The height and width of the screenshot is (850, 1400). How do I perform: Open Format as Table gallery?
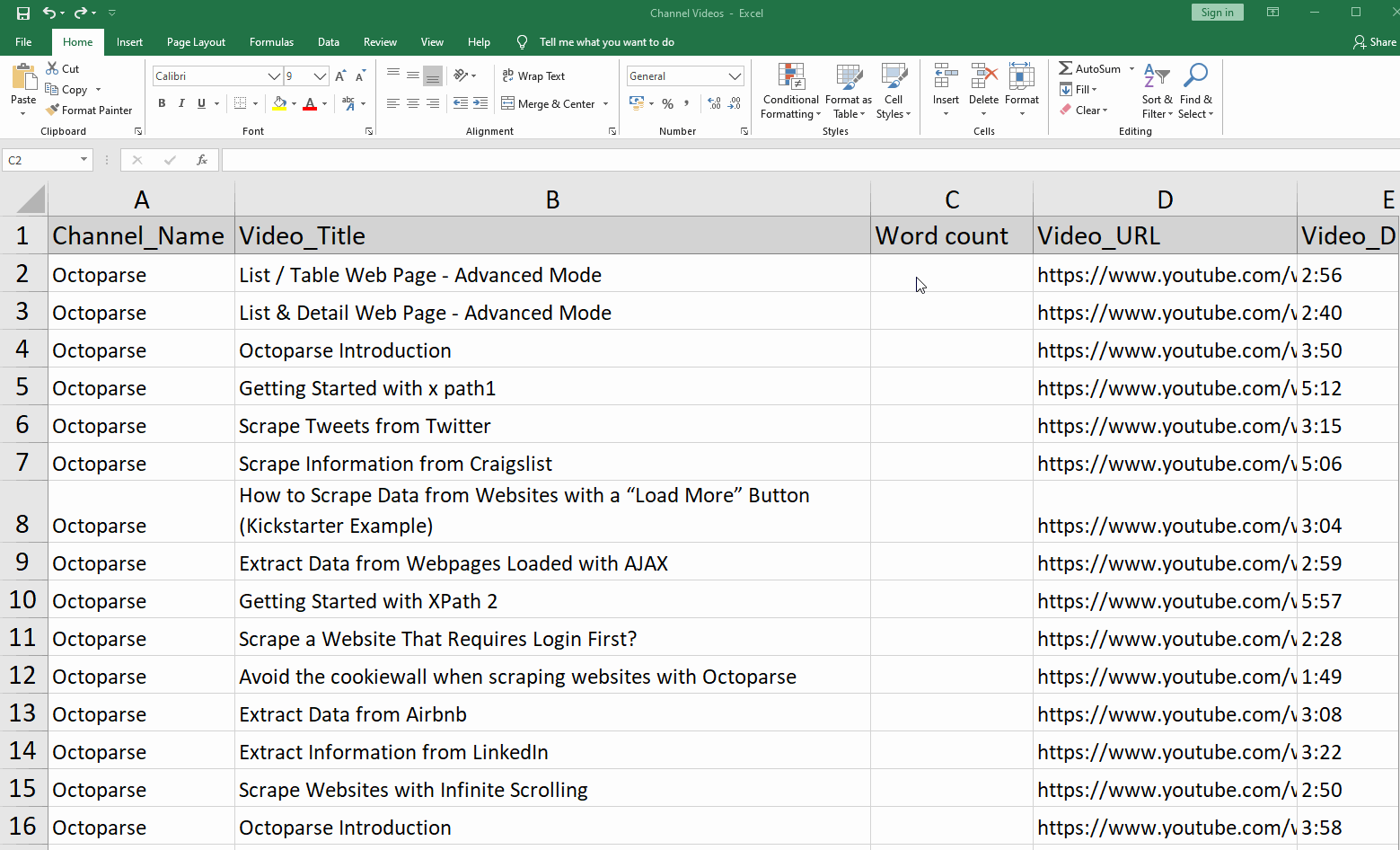(x=849, y=91)
